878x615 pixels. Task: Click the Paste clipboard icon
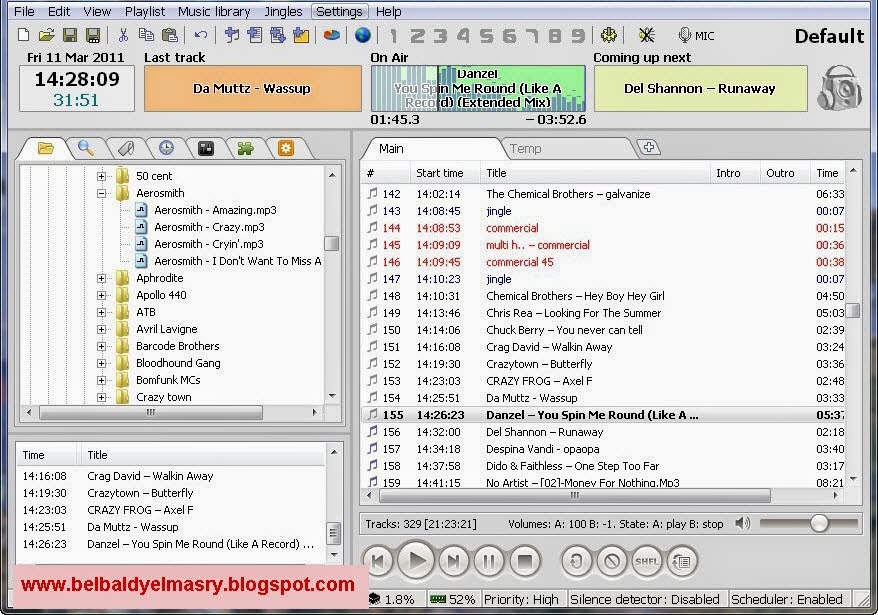point(170,35)
